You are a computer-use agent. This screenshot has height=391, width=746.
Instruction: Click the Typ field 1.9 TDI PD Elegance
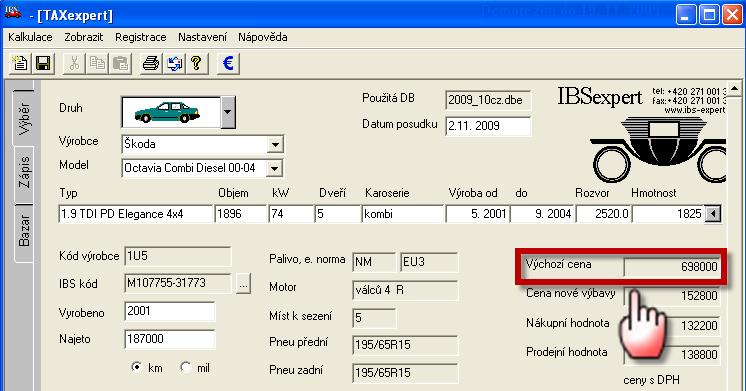(x=136, y=214)
